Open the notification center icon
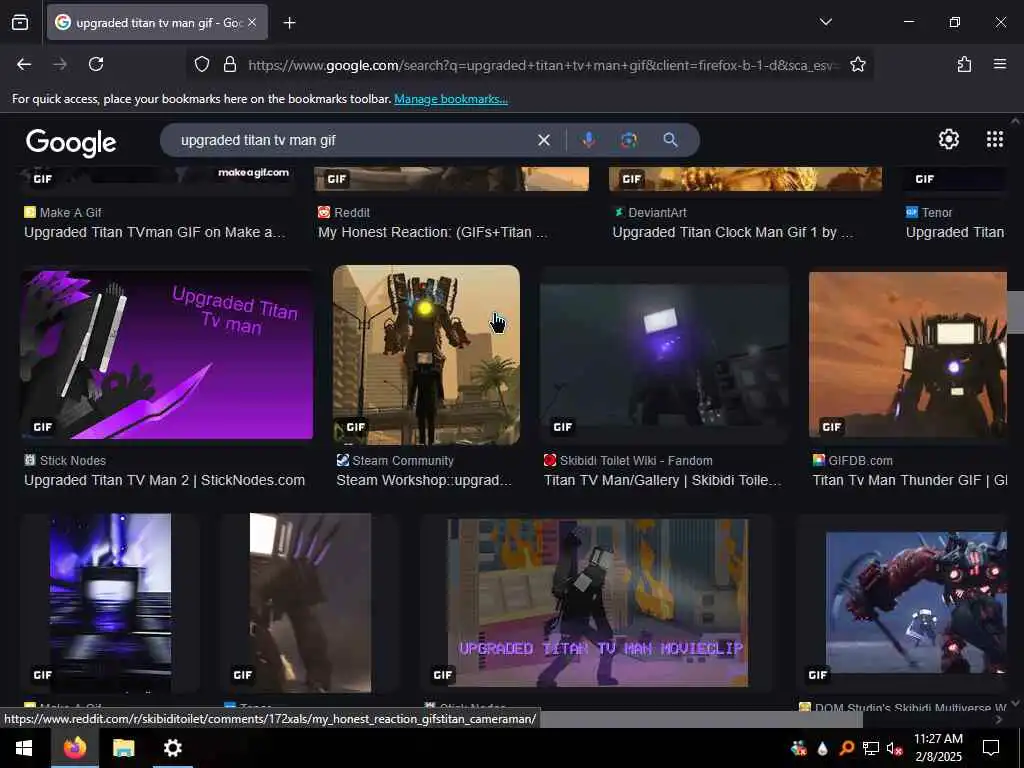1024x768 pixels. click(991, 748)
